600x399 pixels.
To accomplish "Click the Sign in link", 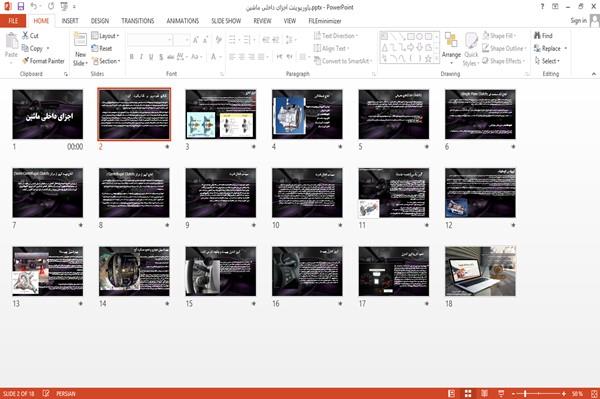I will pyautogui.click(x=578, y=21).
